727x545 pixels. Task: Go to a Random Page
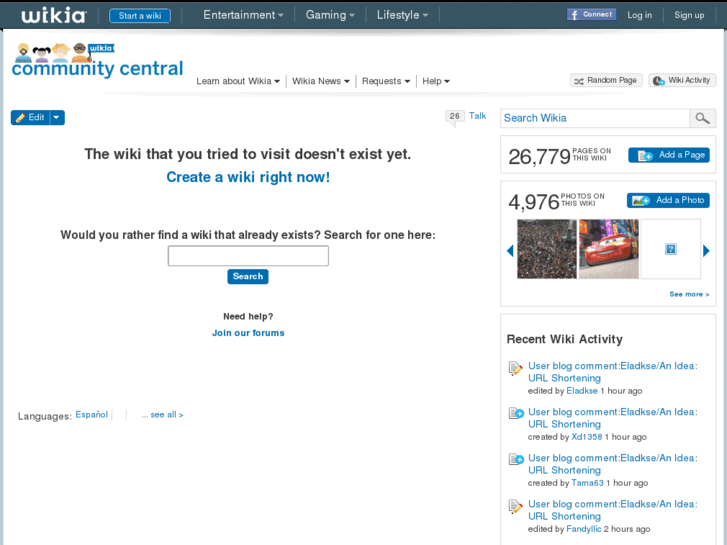point(606,80)
